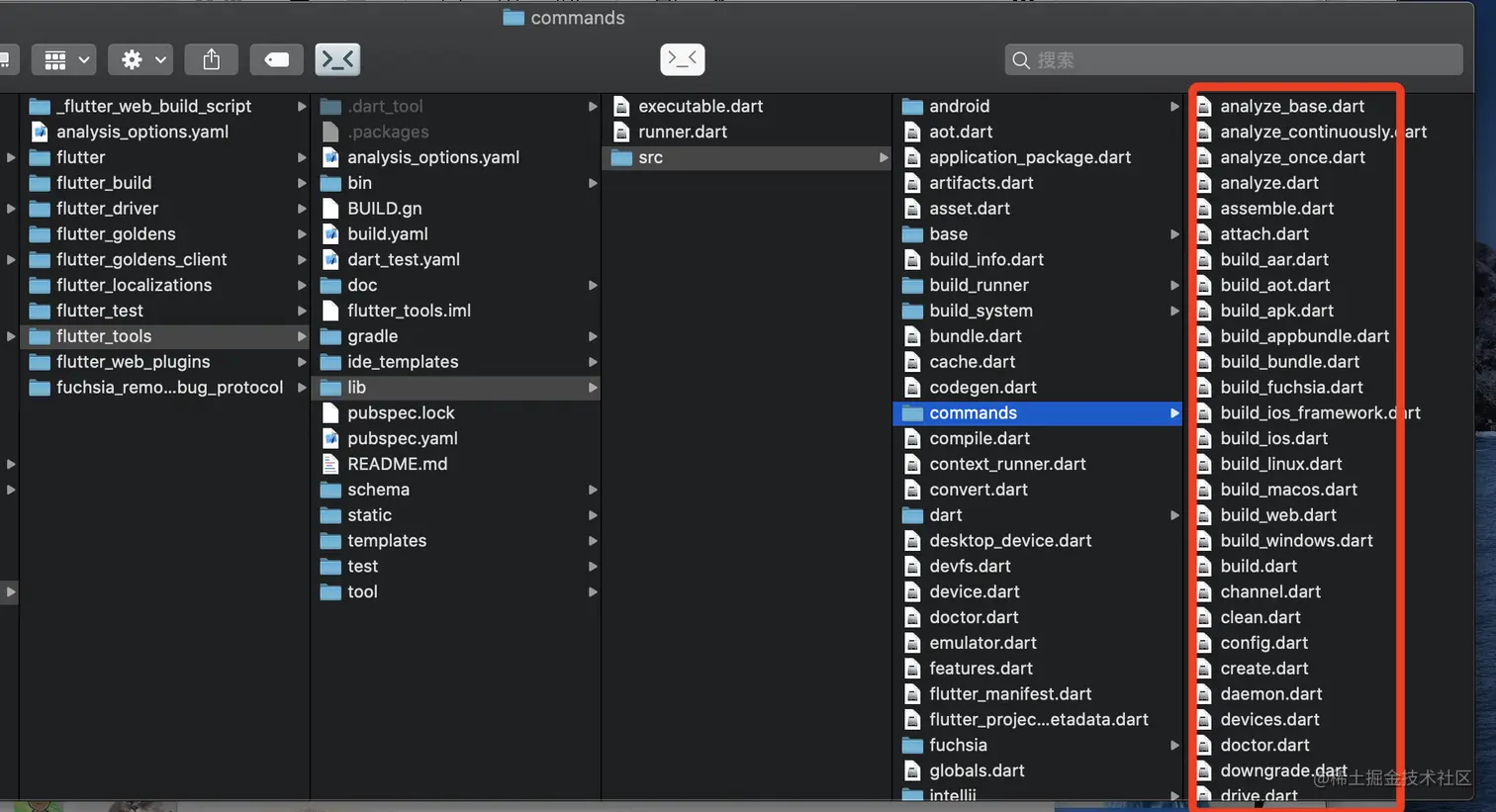Viewport: 1496px width, 812px height.
Task: Click the desktop_device.dart file icon
Action: (x=912, y=541)
